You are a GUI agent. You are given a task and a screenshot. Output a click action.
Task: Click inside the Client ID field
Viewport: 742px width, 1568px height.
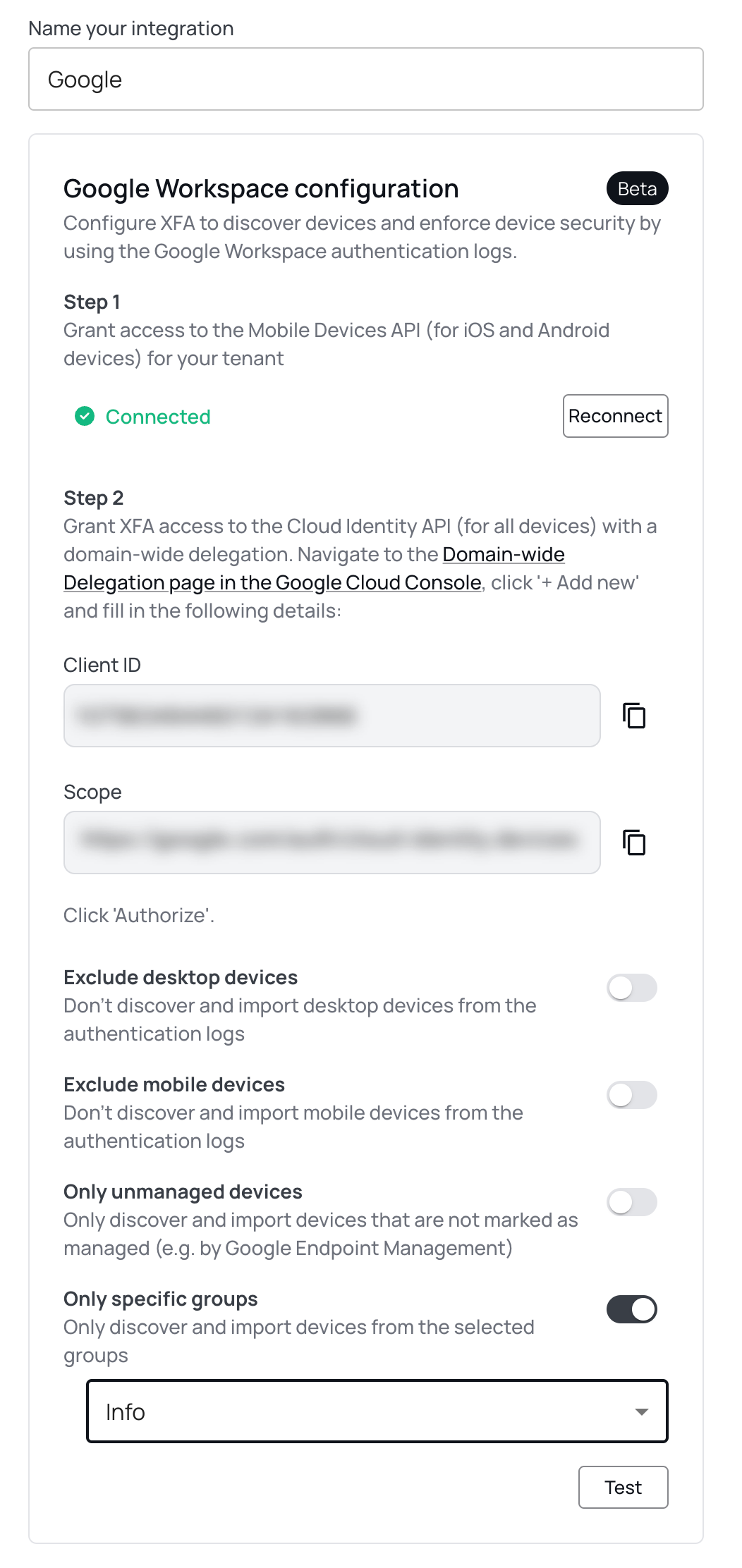[x=332, y=716]
